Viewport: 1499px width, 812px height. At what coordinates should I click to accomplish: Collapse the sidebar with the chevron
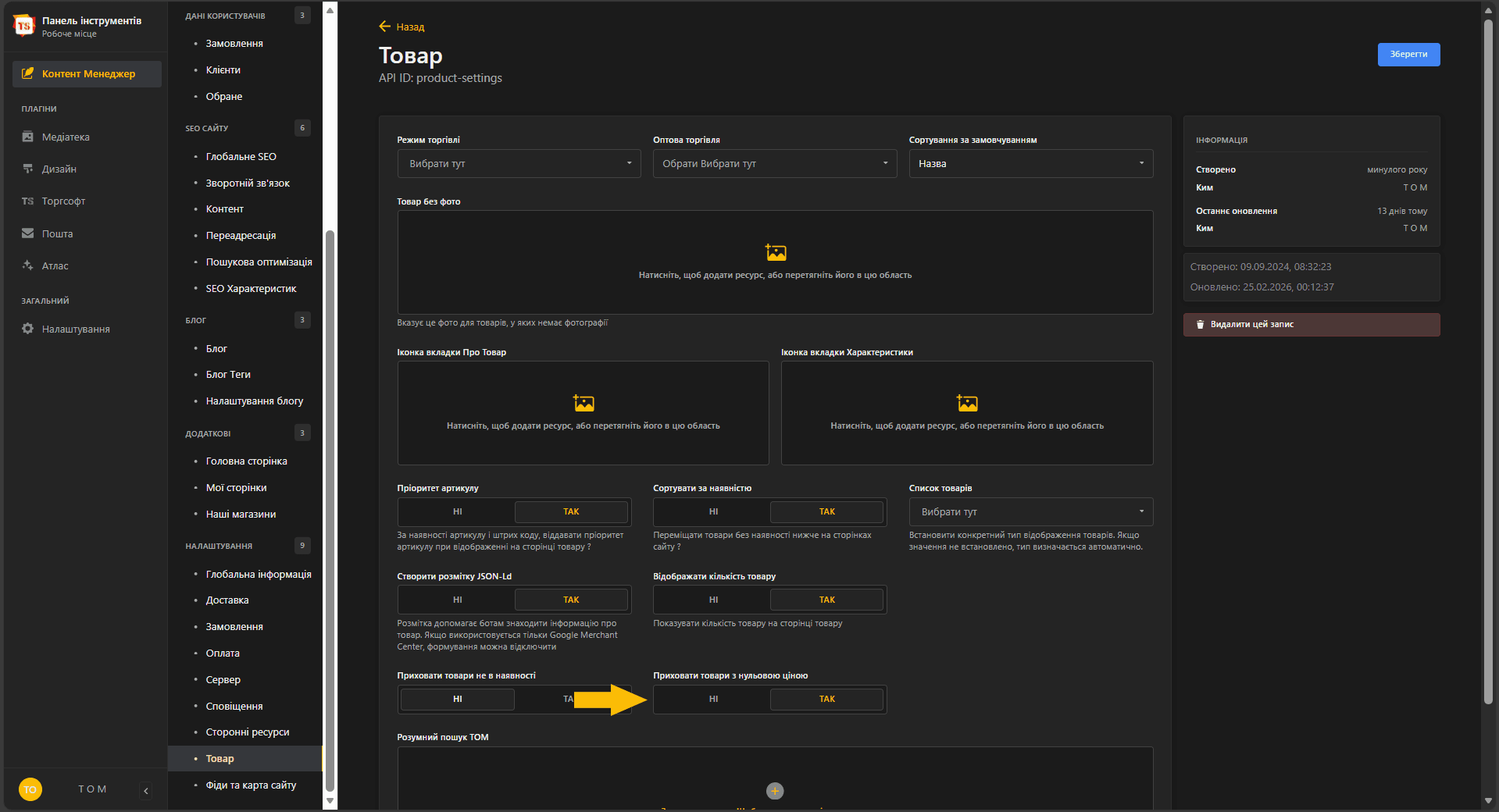pyautogui.click(x=146, y=791)
